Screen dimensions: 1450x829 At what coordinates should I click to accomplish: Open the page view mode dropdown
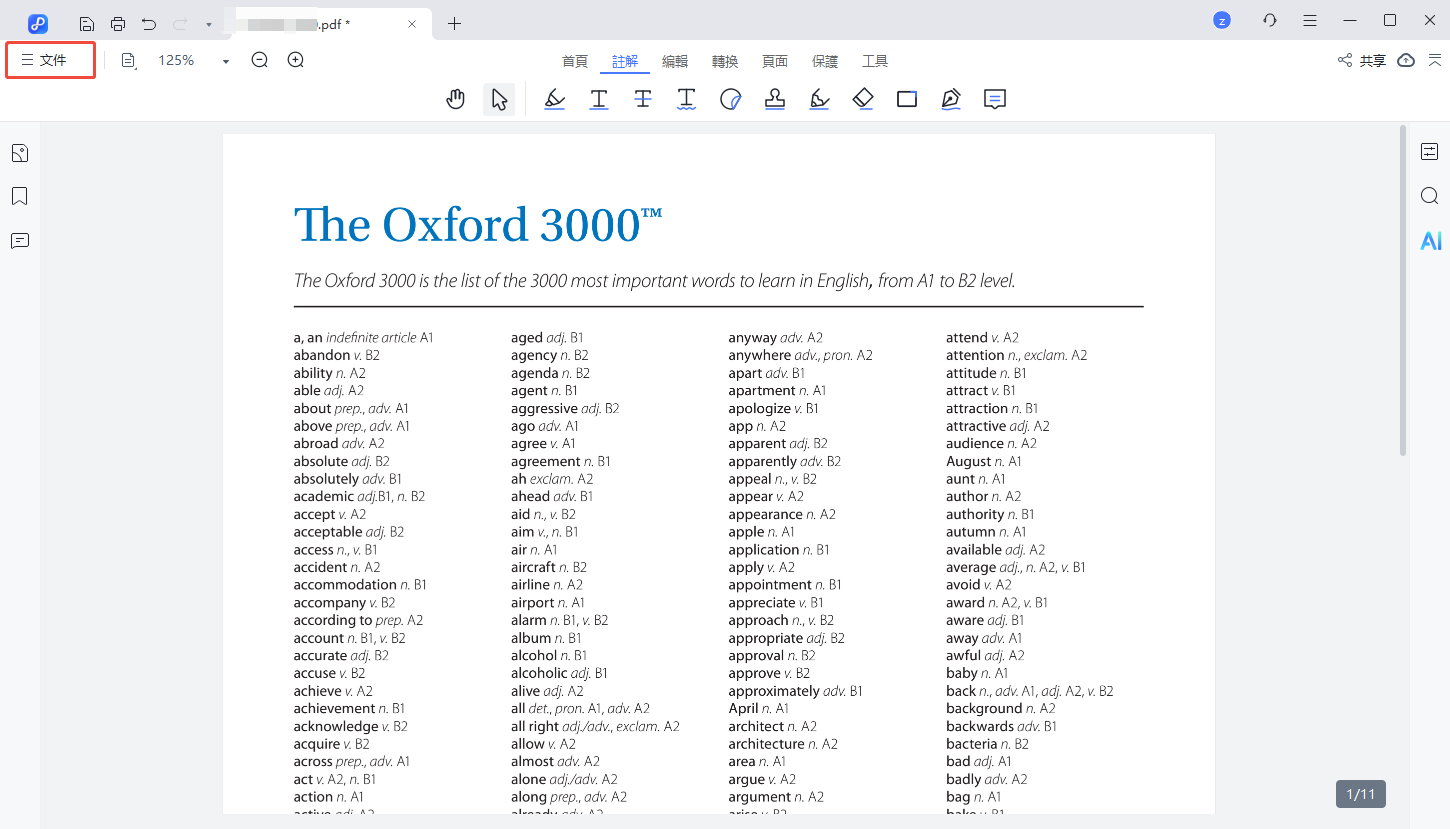[x=129, y=61]
